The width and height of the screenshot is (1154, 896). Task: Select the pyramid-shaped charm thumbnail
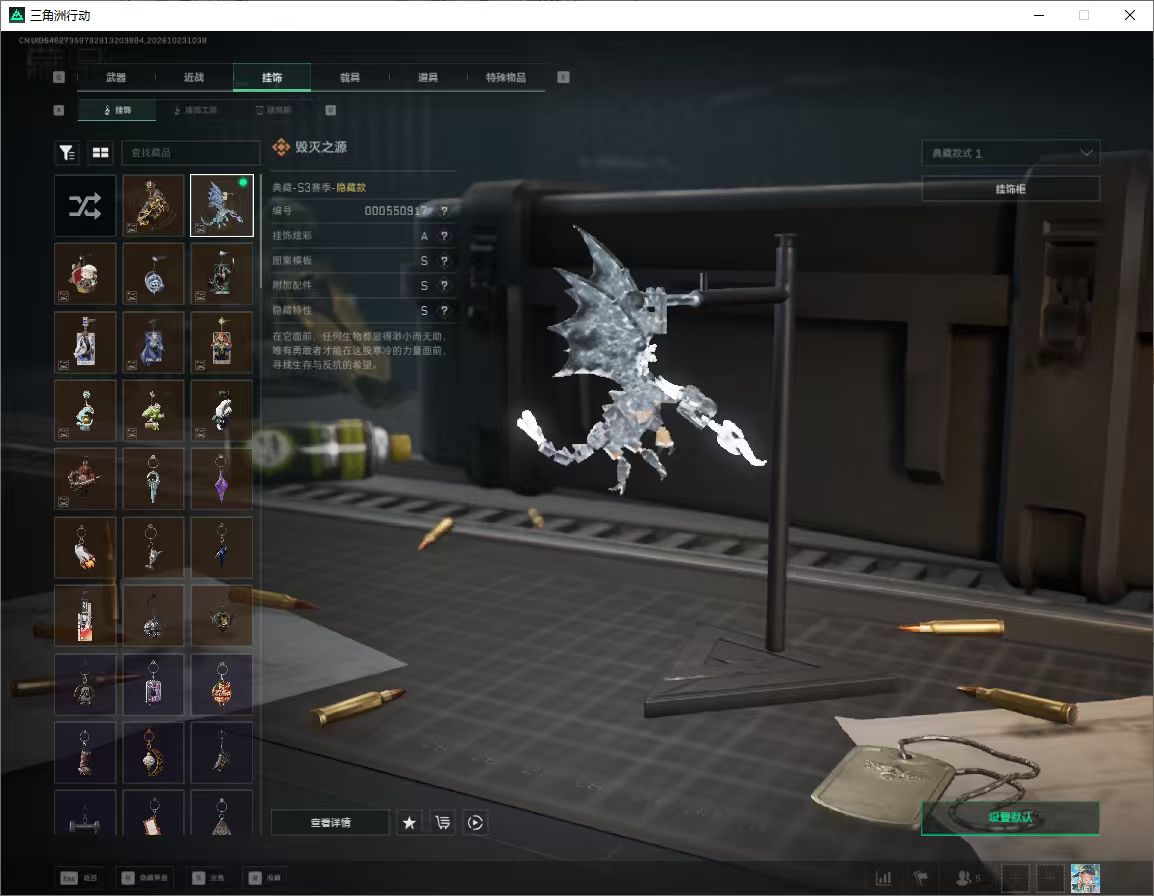click(x=222, y=814)
